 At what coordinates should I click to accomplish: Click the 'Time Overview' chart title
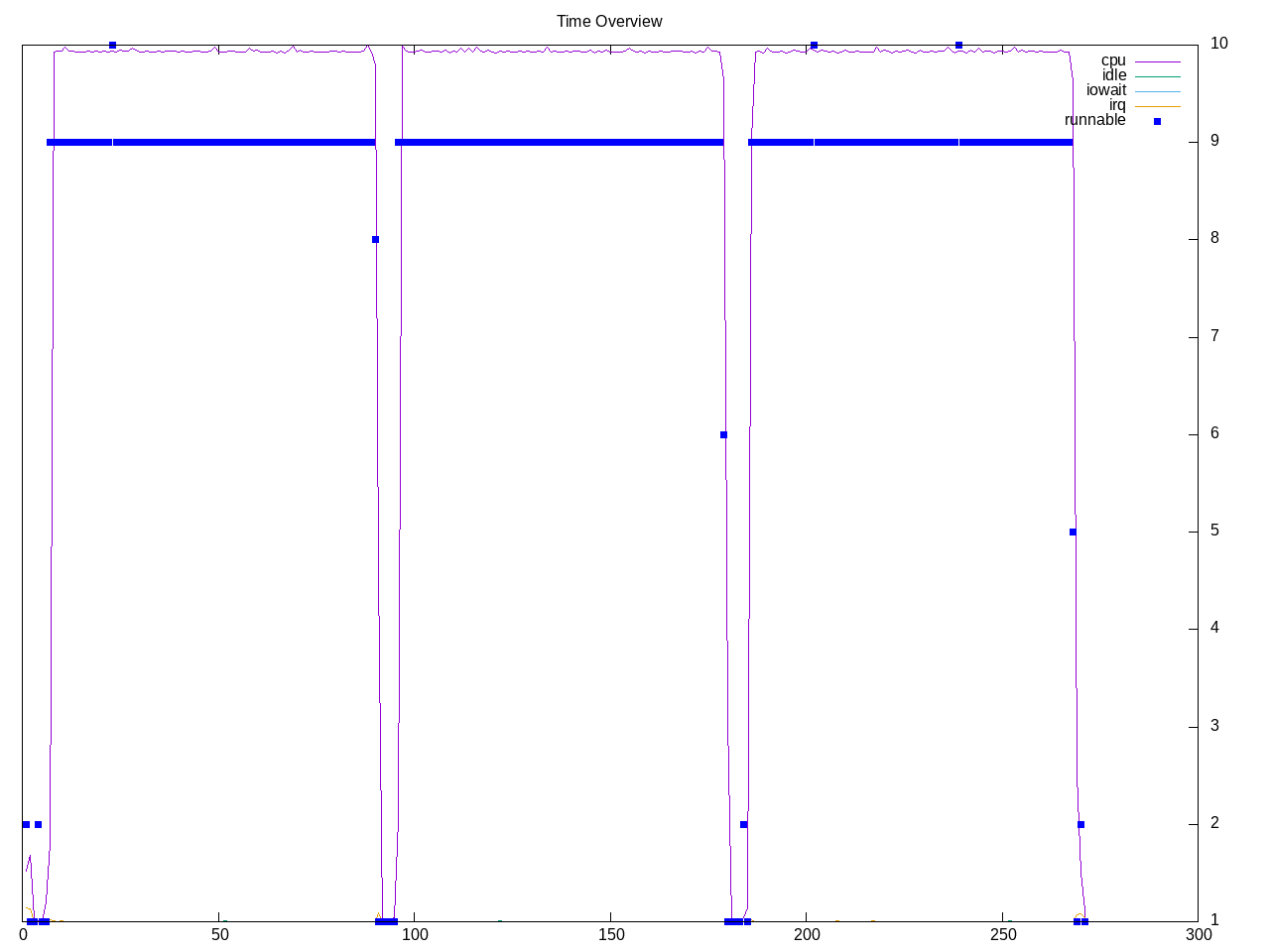(609, 21)
